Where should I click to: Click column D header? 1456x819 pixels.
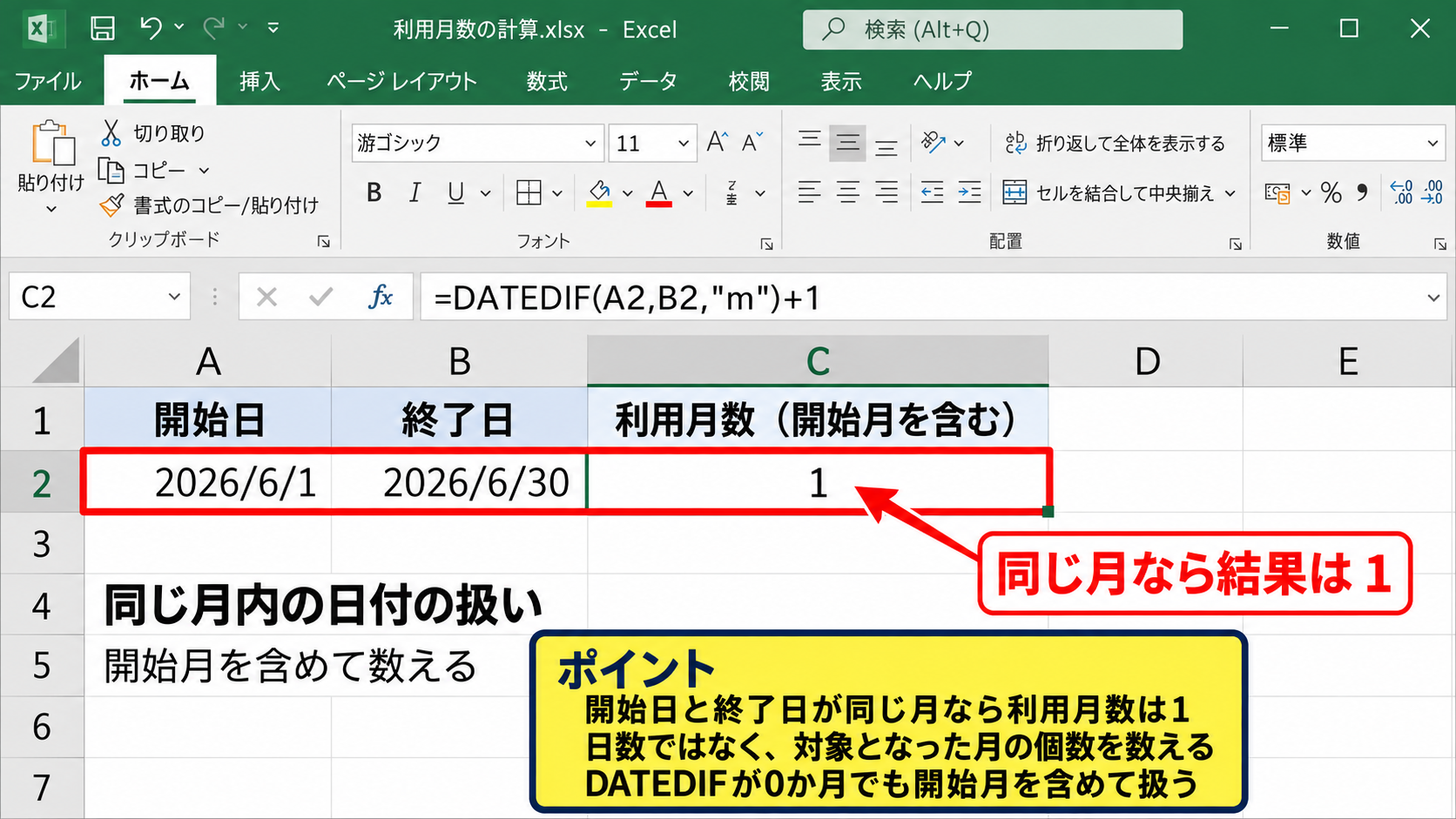click(x=1146, y=361)
